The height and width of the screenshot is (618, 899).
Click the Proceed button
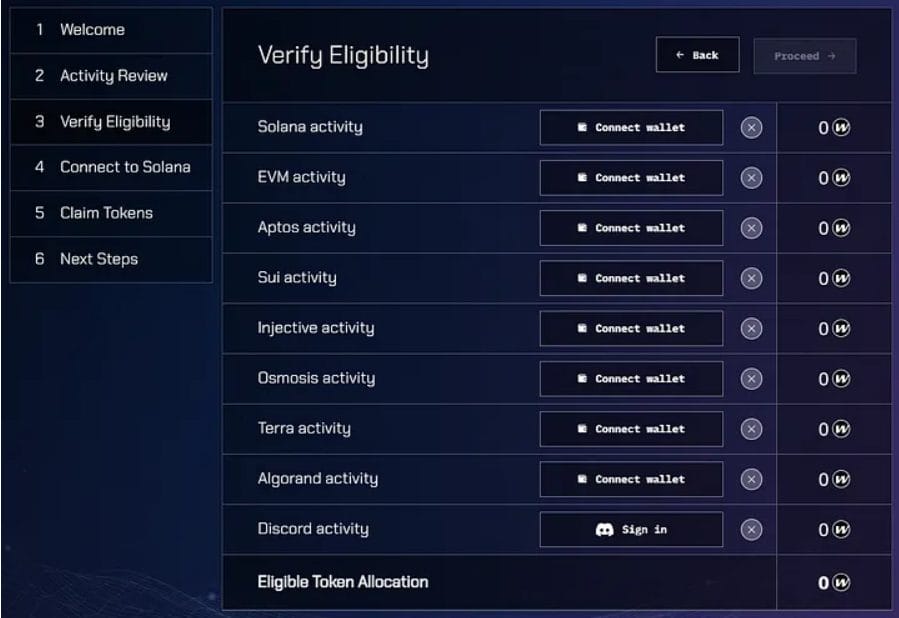click(804, 56)
